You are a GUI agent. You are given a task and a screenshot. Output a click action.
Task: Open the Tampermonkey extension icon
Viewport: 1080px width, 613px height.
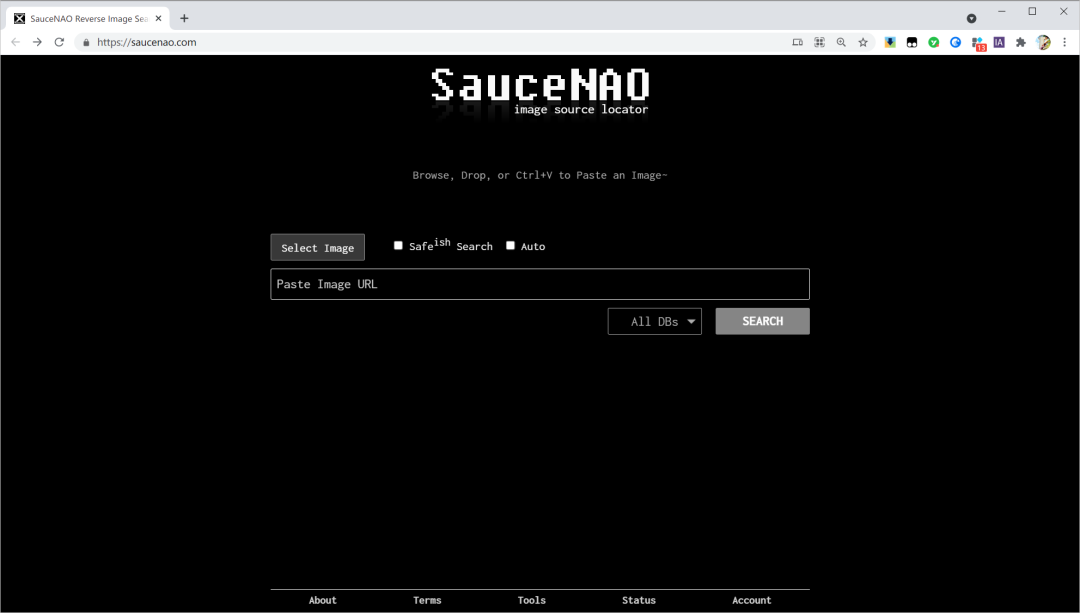point(912,42)
